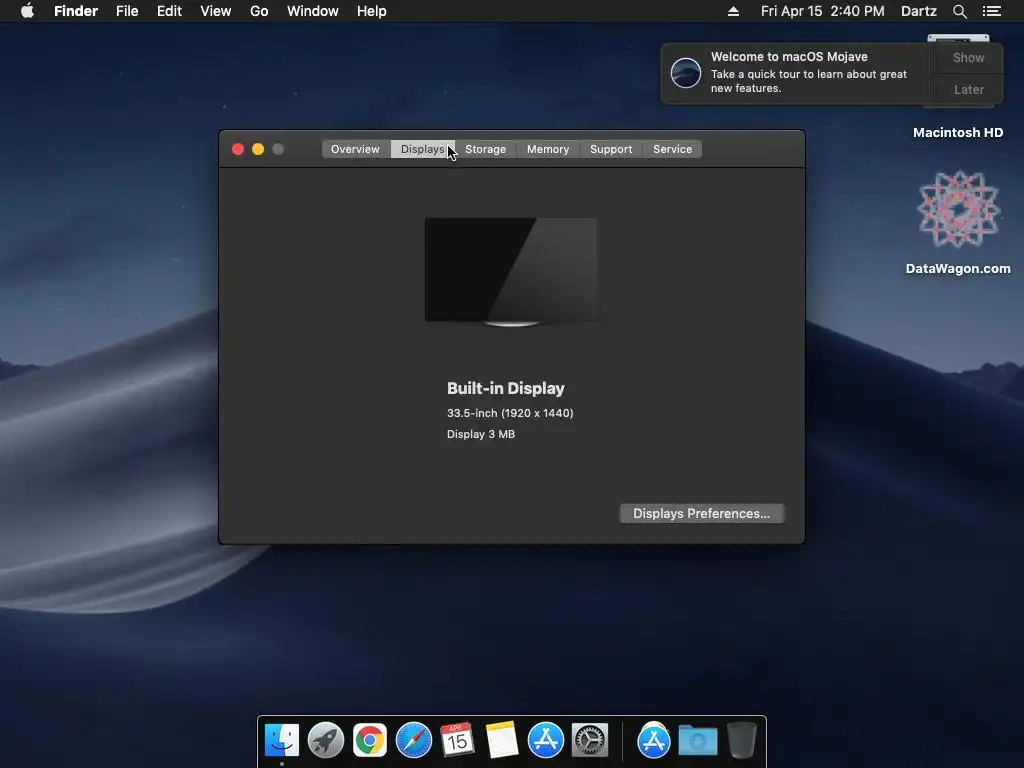Image resolution: width=1024 pixels, height=768 pixels.
Task: Open System Preferences gear in dock
Action: pyautogui.click(x=590, y=740)
